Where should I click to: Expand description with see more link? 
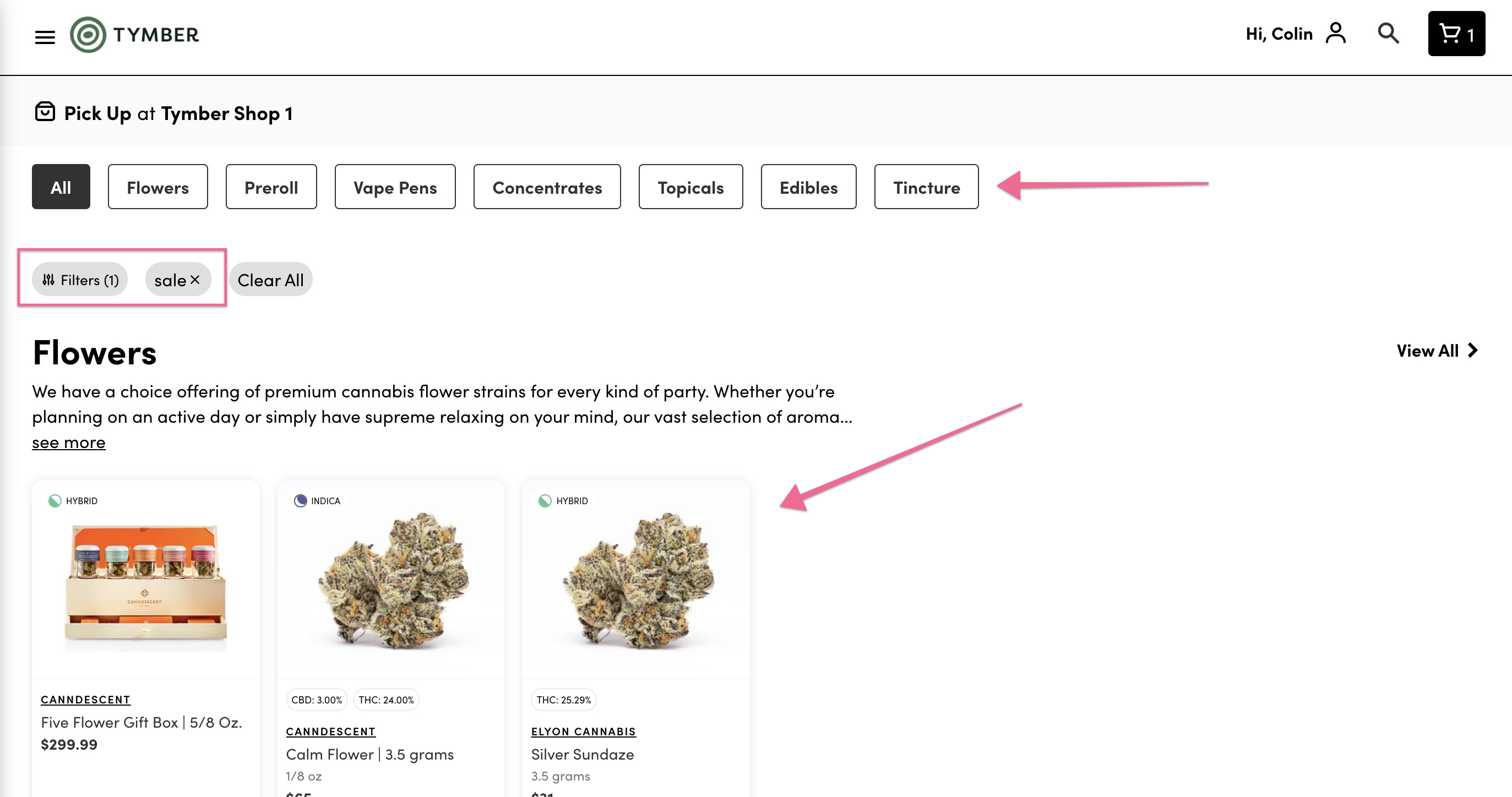pos(69,442)
